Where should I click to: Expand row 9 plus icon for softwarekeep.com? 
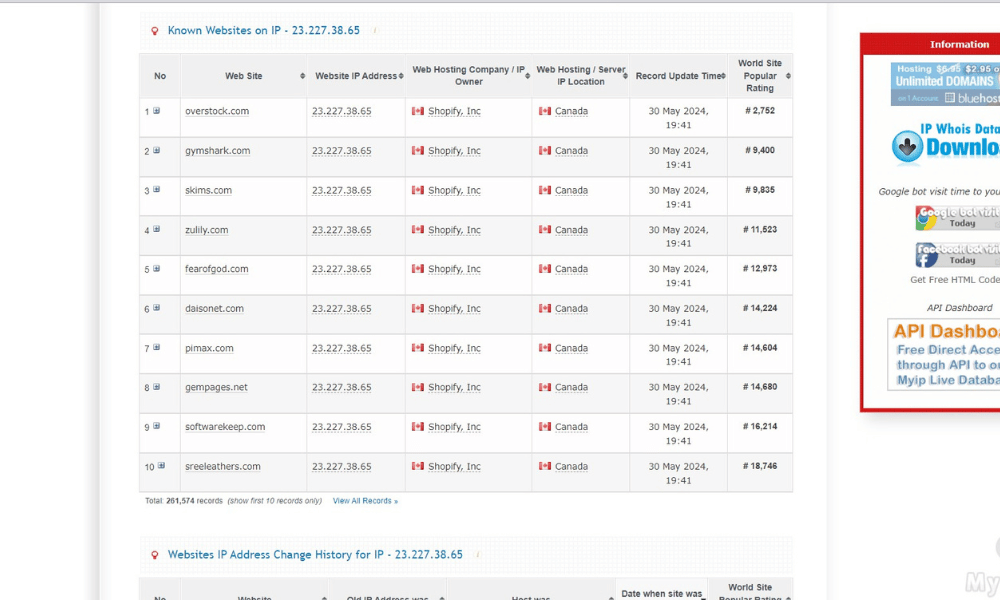[156, 427]
